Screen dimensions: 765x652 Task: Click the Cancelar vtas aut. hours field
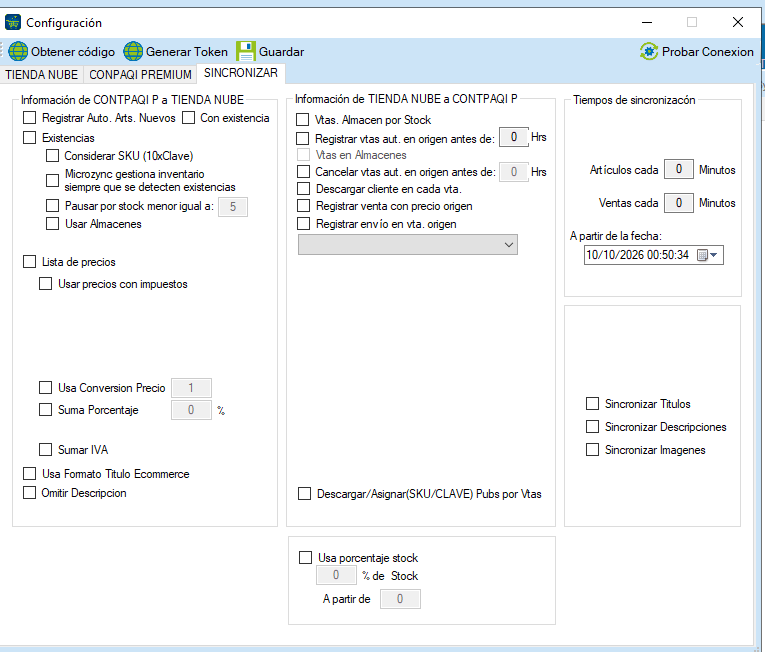click(x=514, y=172)
